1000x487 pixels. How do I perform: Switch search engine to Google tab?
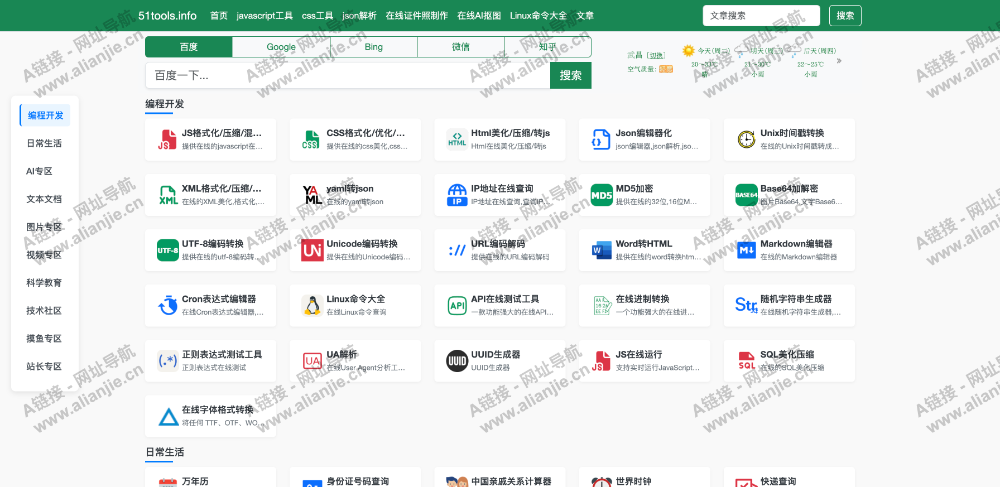[x=281, y=47]
